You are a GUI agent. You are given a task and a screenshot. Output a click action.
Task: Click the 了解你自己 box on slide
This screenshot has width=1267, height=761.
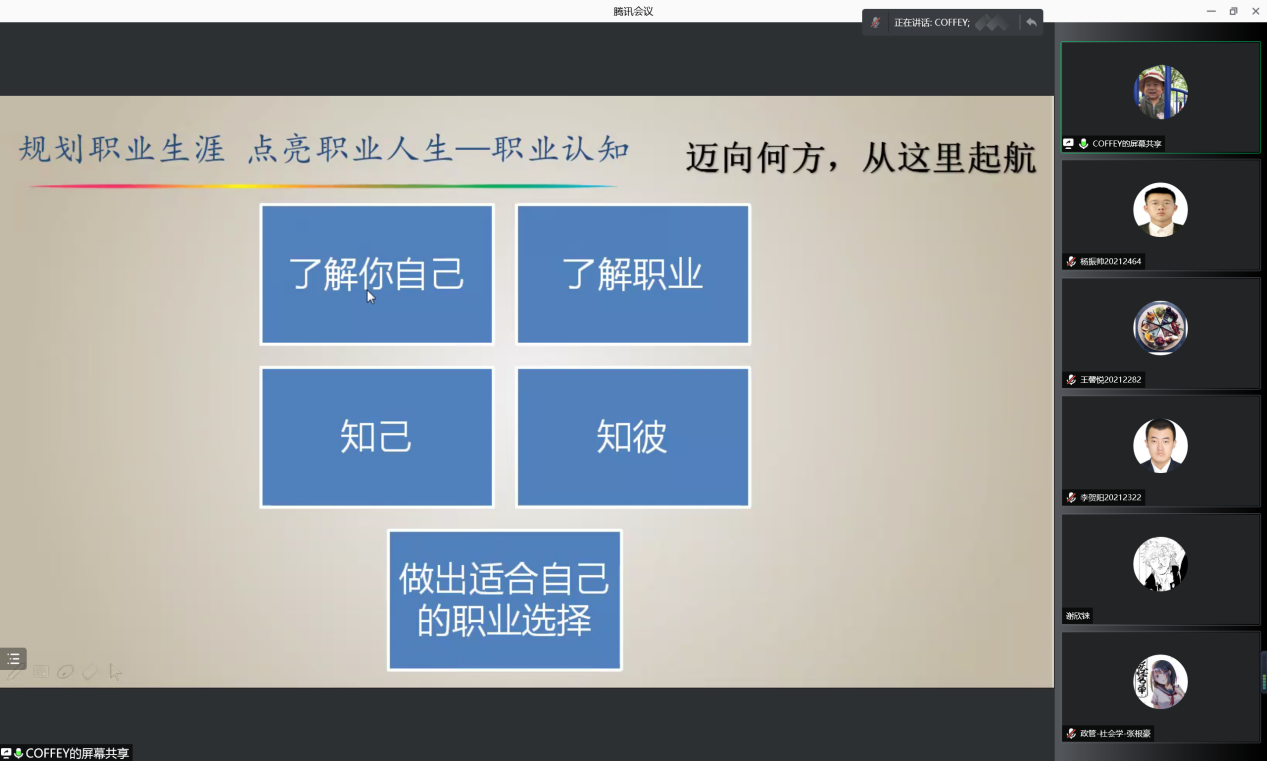pos(377,275)
